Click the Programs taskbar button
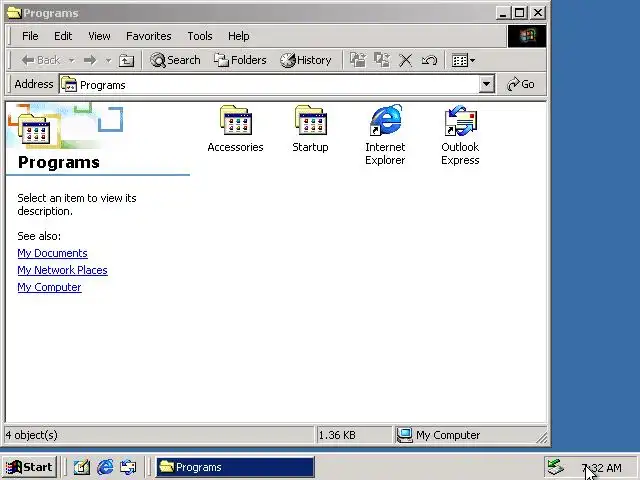 235,467
